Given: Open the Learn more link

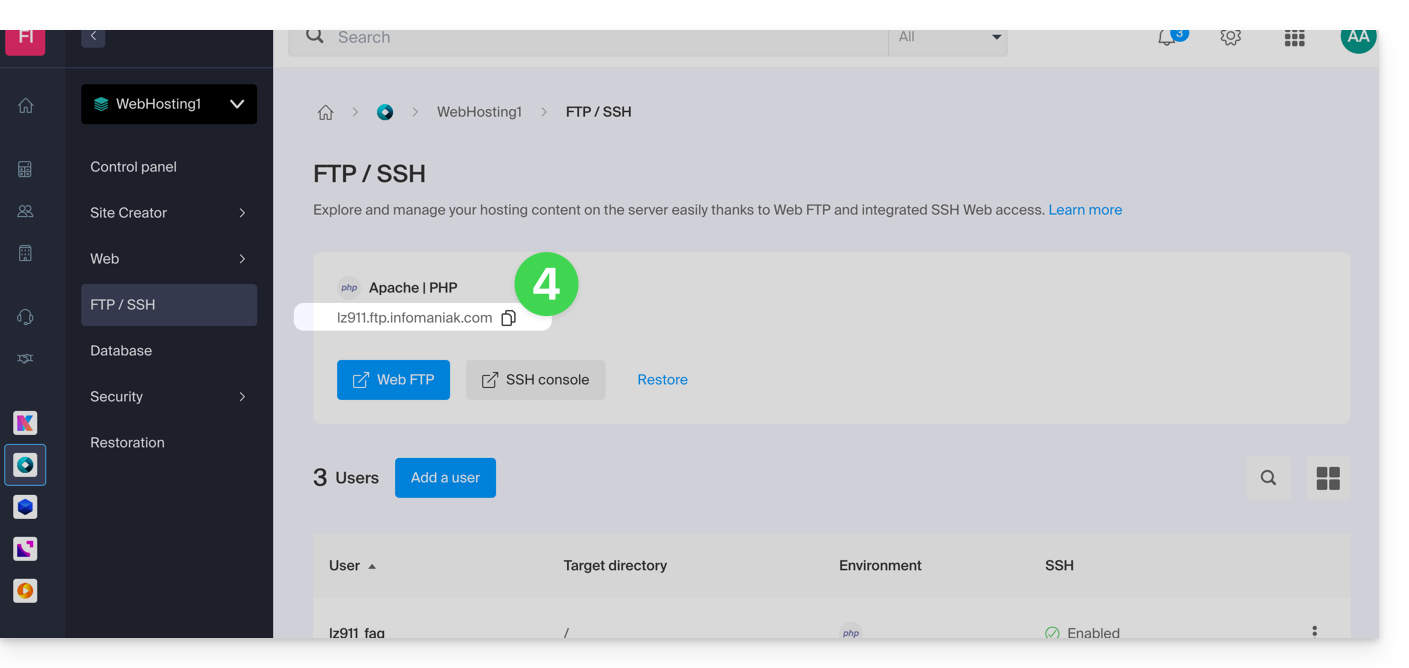Looking at the screenshot, I should point(1084,210).
